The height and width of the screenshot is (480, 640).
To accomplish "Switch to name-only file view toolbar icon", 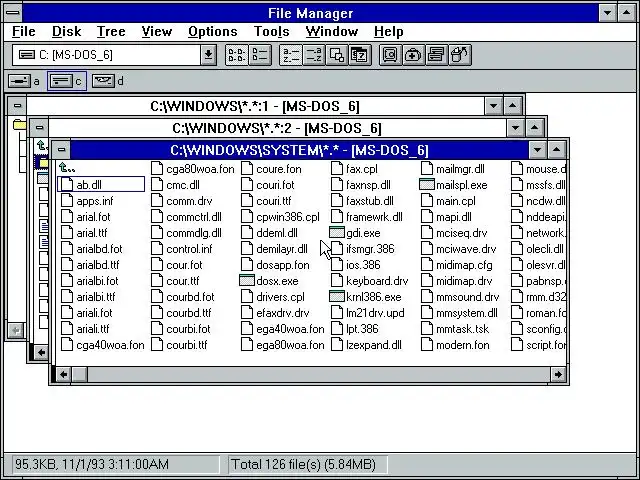I will click(237, 55).
